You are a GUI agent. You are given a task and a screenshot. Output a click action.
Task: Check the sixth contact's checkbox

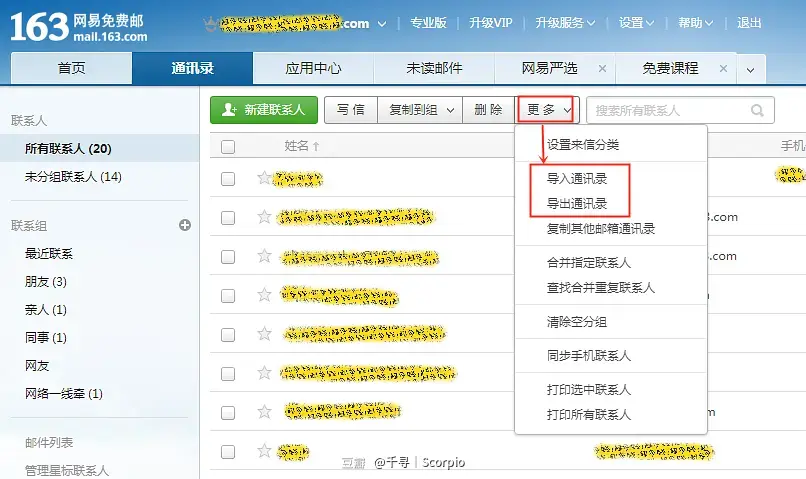tap(228, 374)
